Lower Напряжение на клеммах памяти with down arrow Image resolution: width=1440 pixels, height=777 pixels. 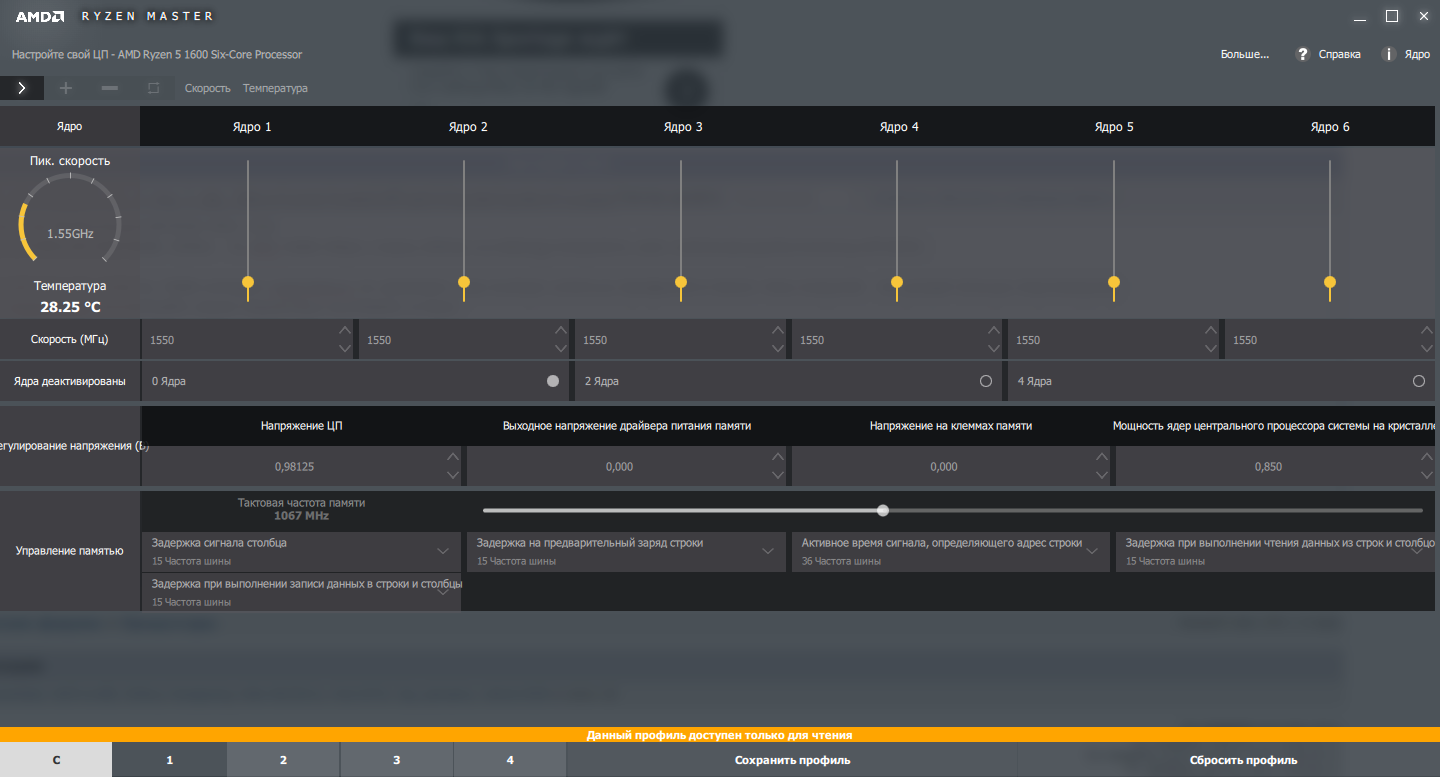[x=1102, y=476]
